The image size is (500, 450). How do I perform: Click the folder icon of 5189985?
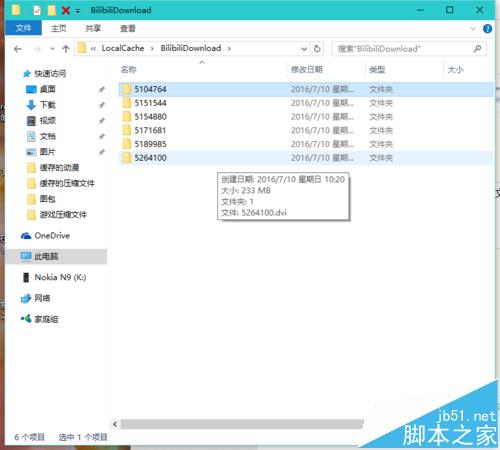(x=127, y=144)
